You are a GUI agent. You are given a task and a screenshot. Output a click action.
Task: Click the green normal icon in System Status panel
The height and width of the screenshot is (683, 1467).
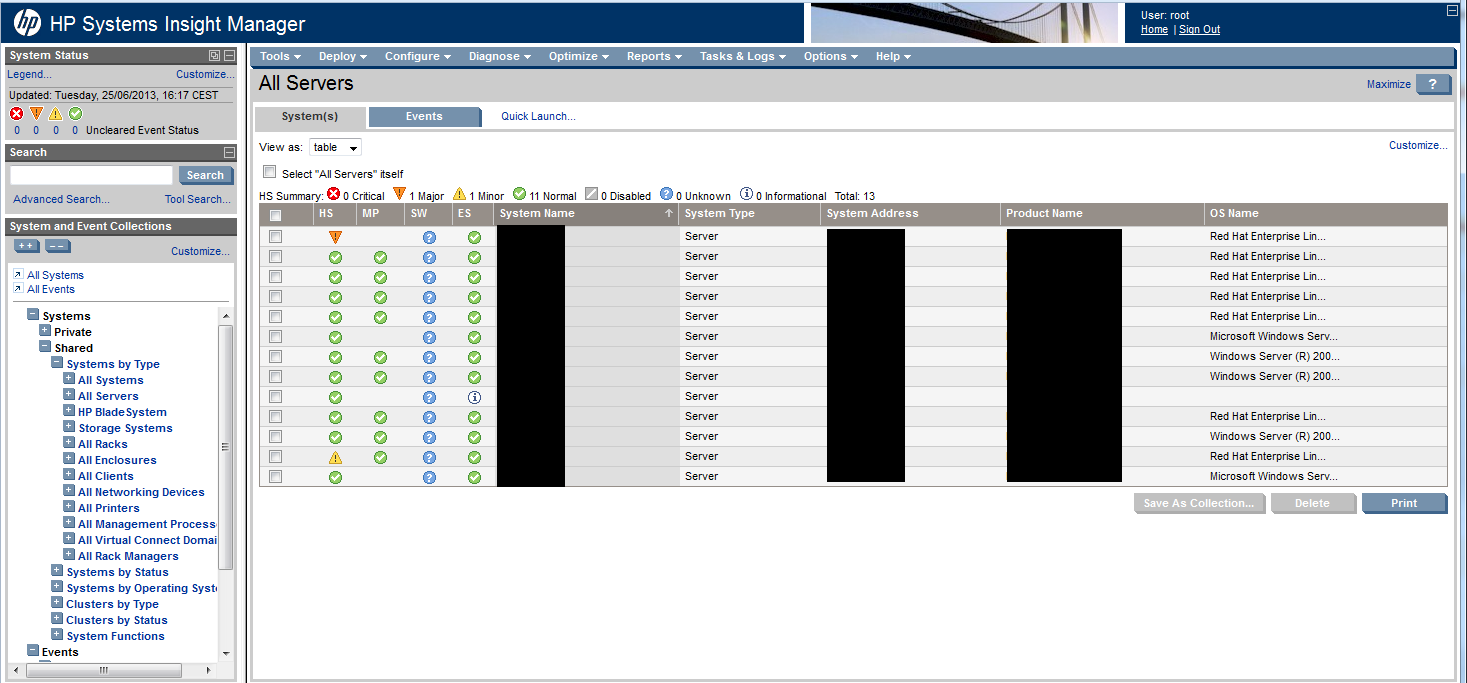[75, 113]
